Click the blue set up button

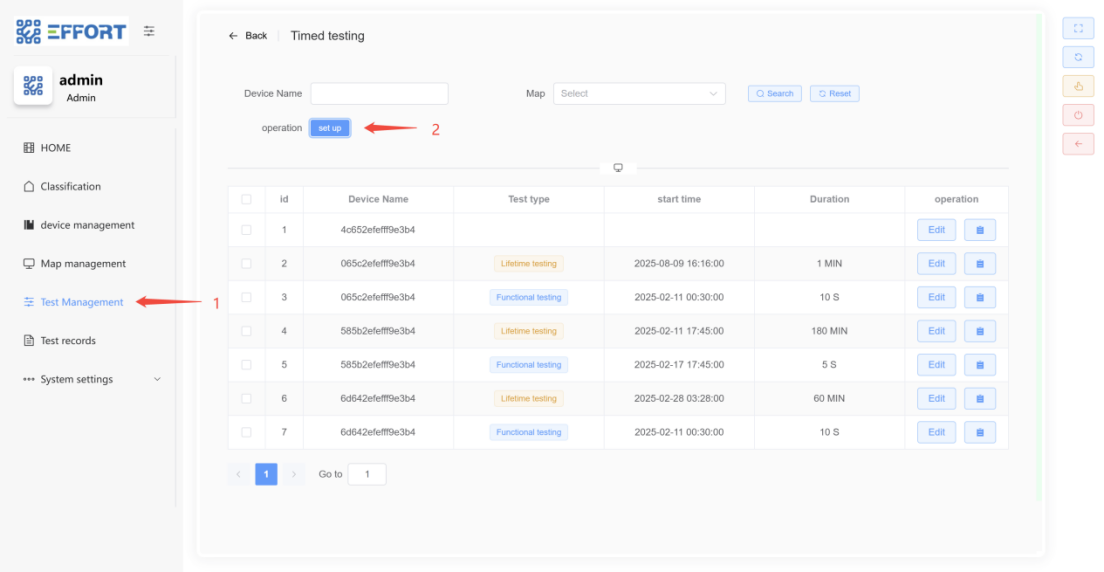pyautogui.click(x=330, y=128)
